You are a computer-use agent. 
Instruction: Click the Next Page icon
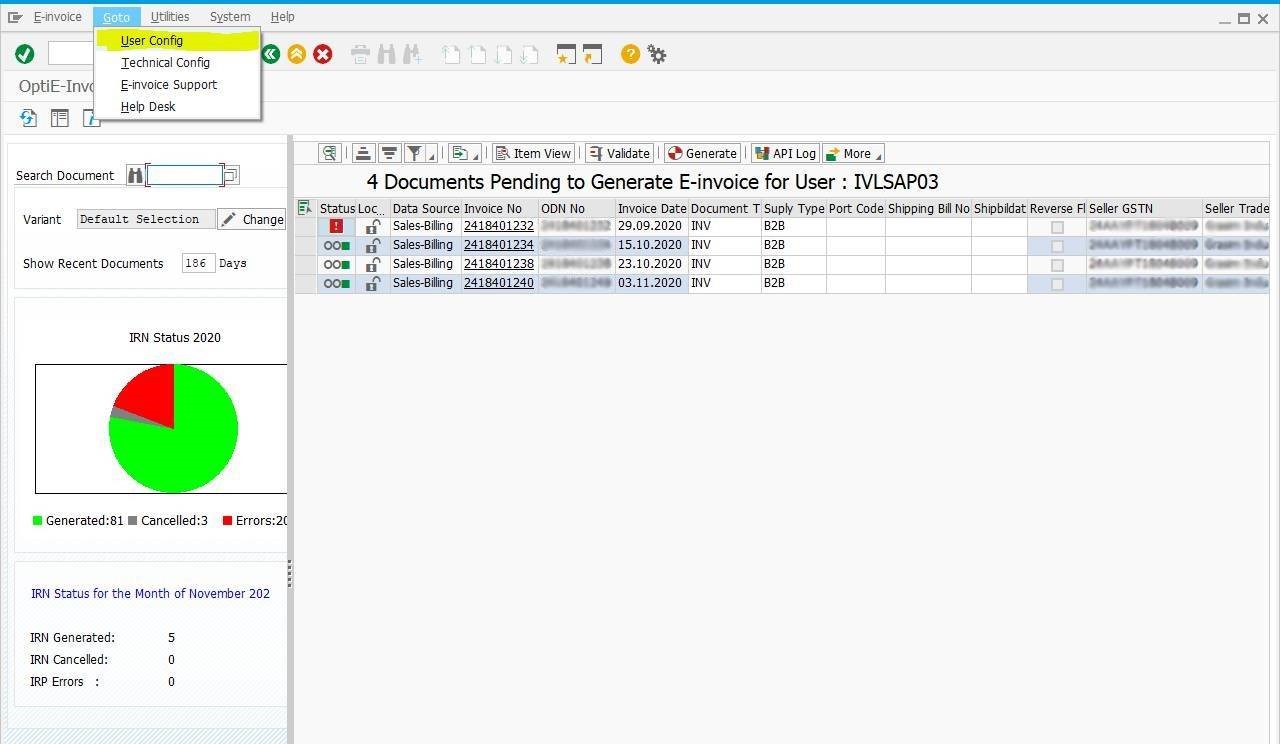[x=503, y=54]
